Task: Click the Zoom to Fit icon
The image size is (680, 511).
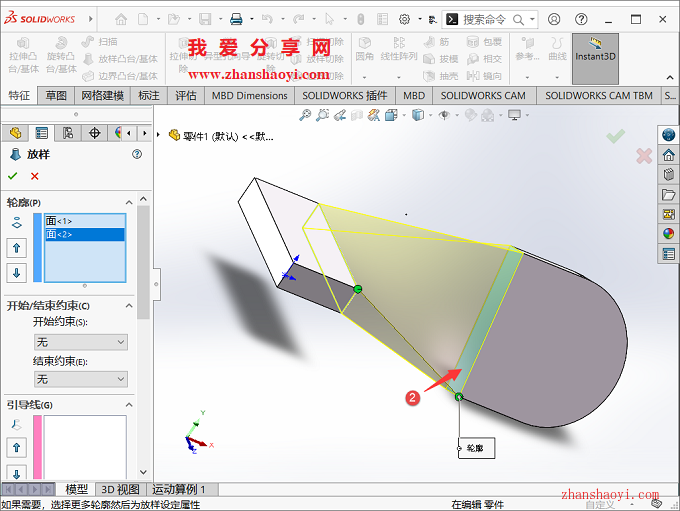Action: coord(305,116)
